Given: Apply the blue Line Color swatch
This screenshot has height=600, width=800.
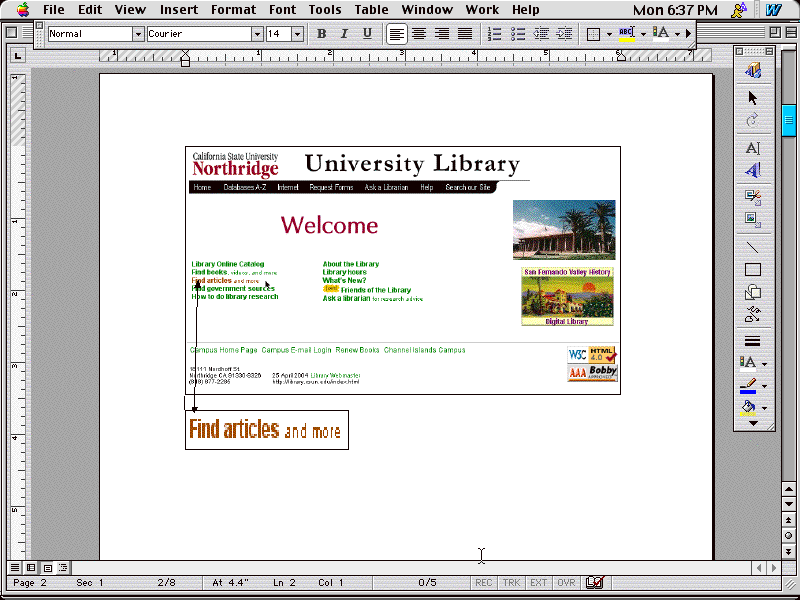Looking at the screenshot, I should (x=748, y=386).
